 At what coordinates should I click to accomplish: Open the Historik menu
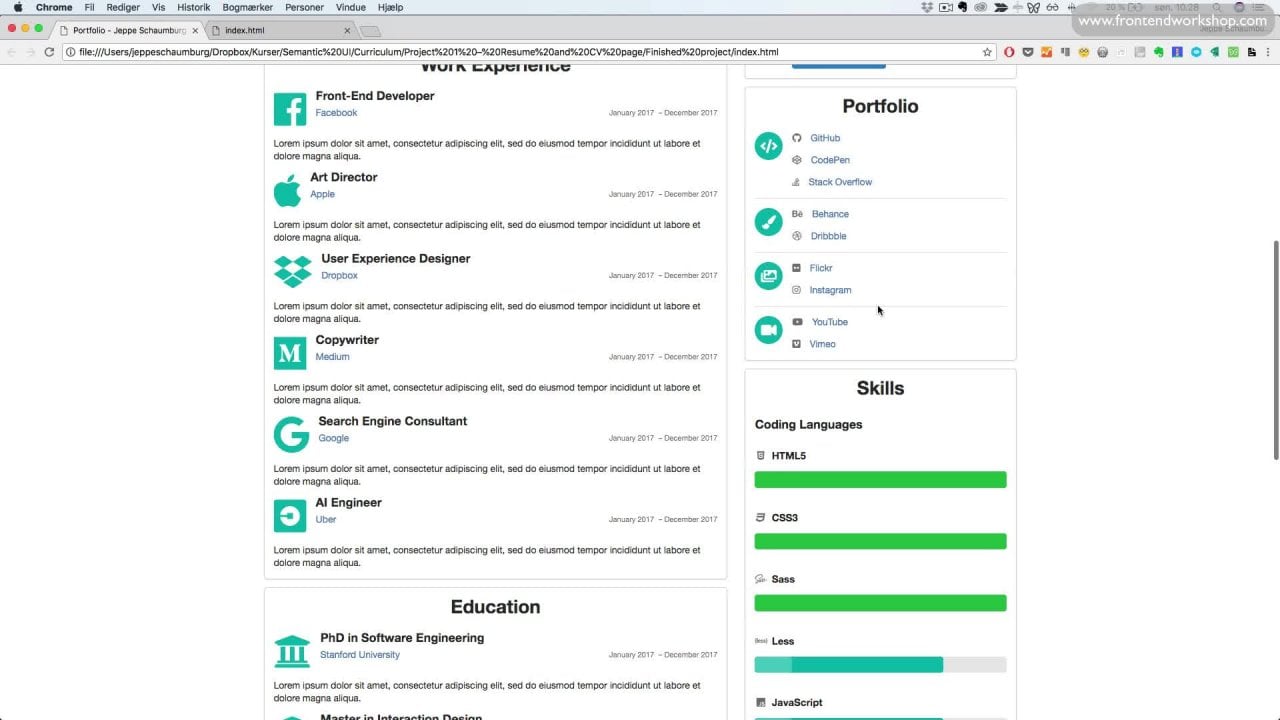pyautogui.click(x=194, y=7)
